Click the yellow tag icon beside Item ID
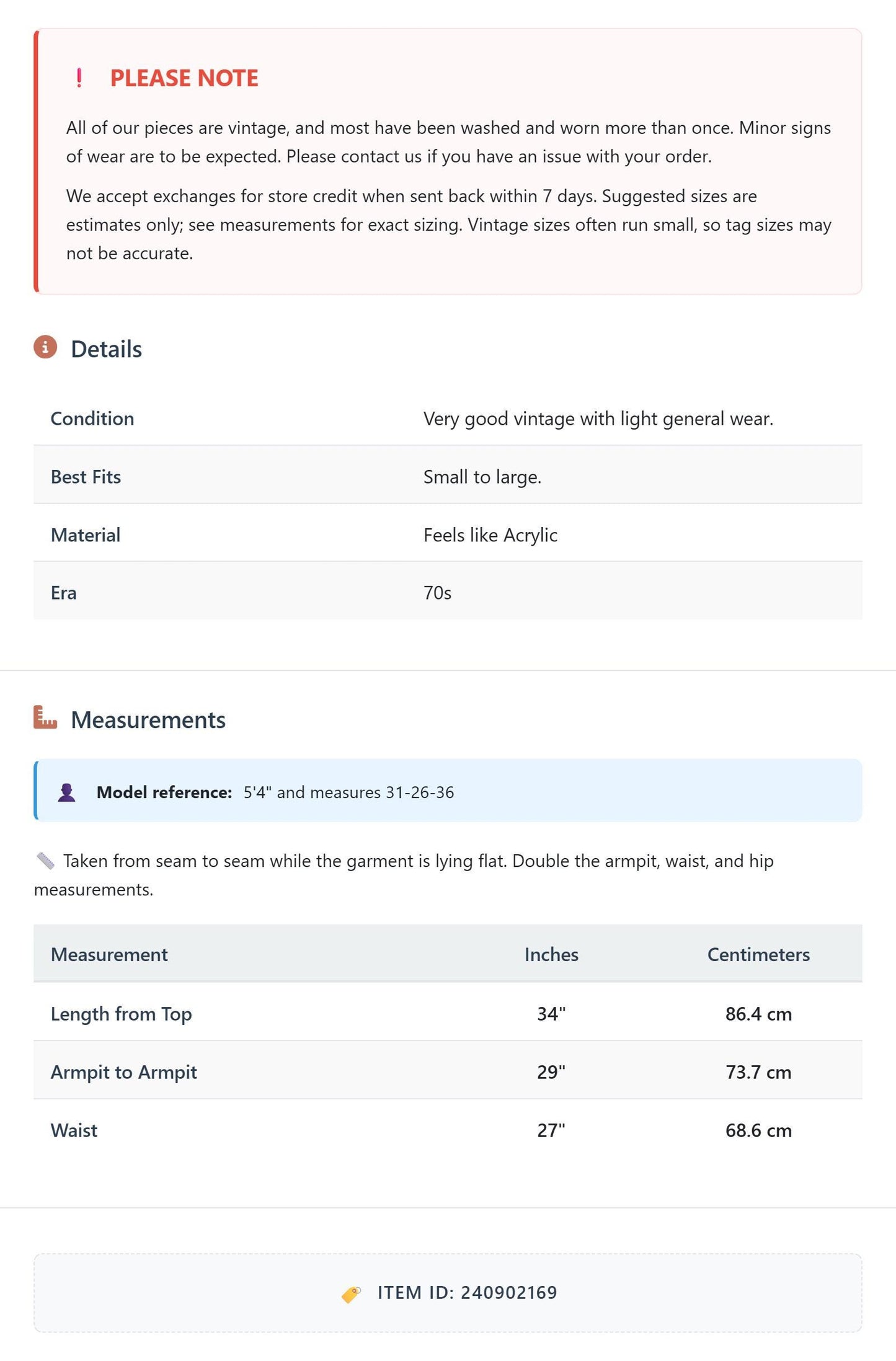The width and height of the screenshot is (896, 1361). pyautogui.click(x=352, y=1294)
